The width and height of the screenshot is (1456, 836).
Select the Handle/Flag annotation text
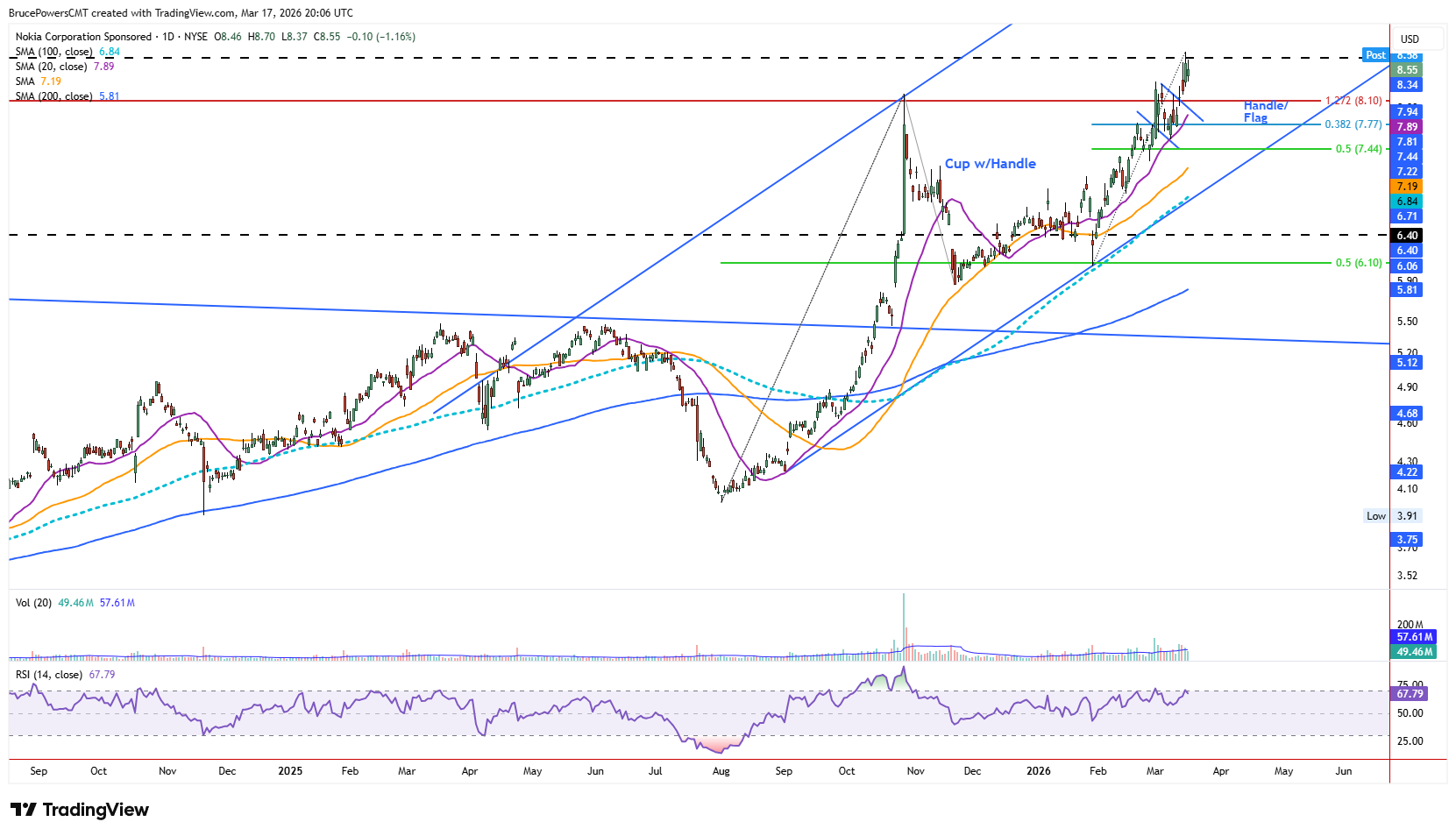(x=1265, y=111)
